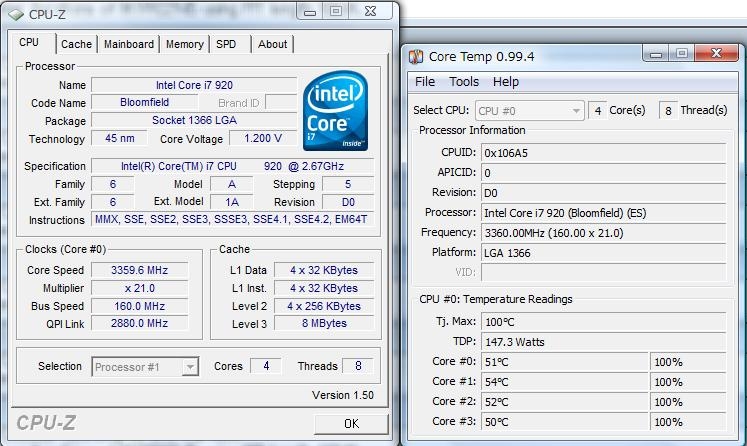Click the CPU-Z title bar app icon
The height and width of the screenshot is (446, 747).
pyautogui.click(x=16, y=14)
